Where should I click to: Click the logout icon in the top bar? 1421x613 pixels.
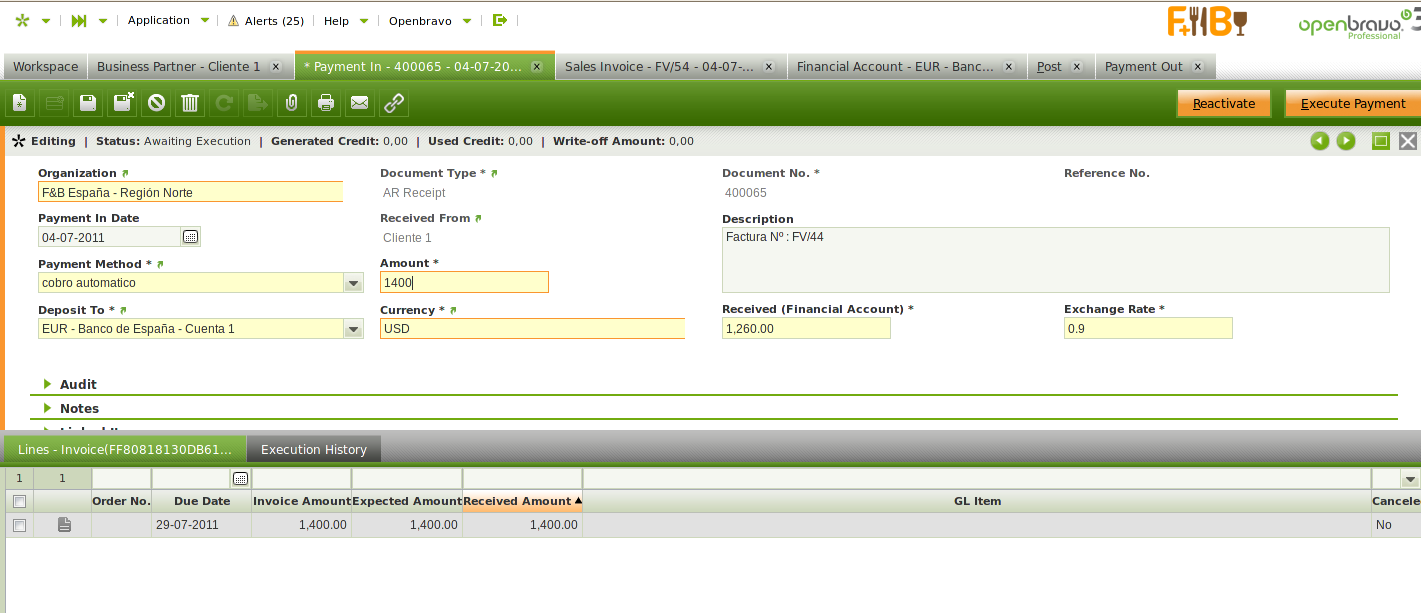pyautogui.click(x=500, y=20)
